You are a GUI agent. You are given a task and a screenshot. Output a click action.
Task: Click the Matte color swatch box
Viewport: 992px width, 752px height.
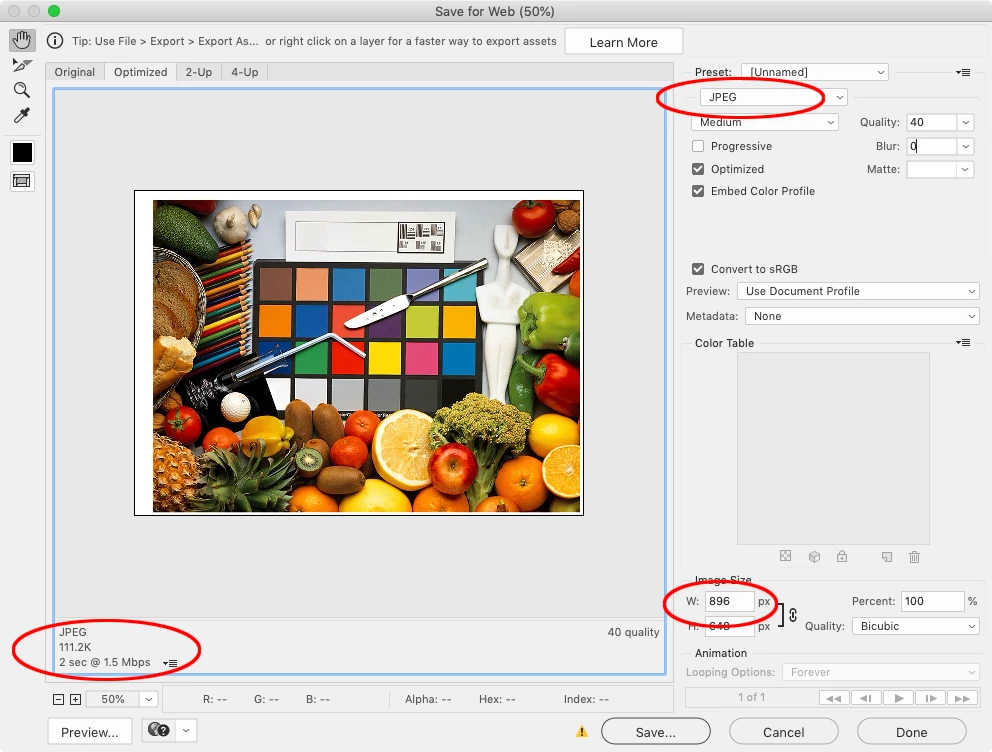tap(931, 169)
